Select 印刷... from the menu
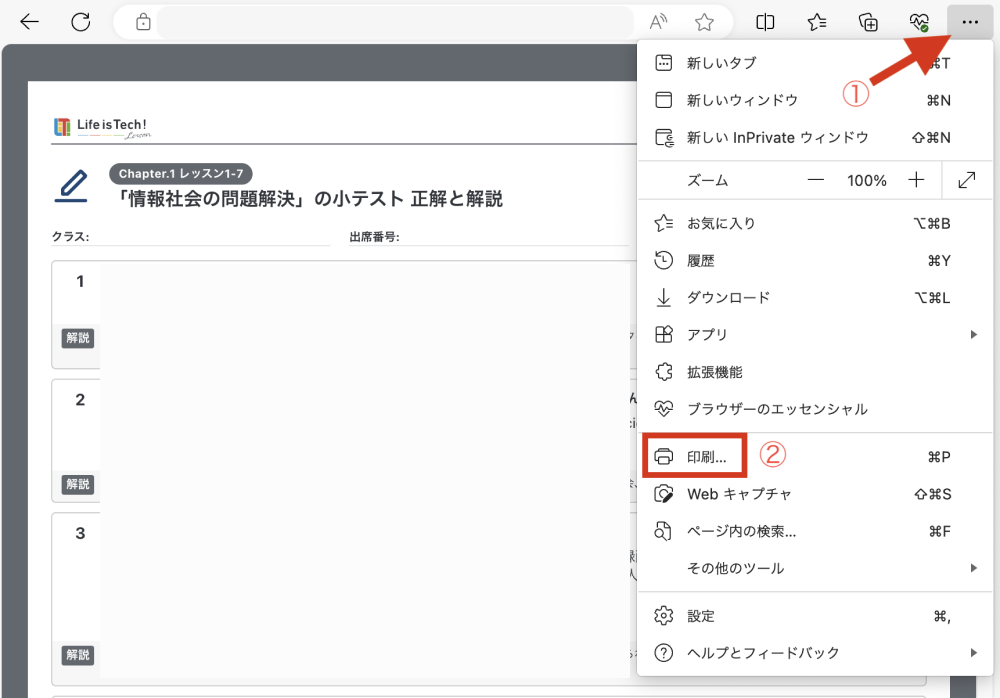This screenshot has height=698, width=1000. pos(714,457)
